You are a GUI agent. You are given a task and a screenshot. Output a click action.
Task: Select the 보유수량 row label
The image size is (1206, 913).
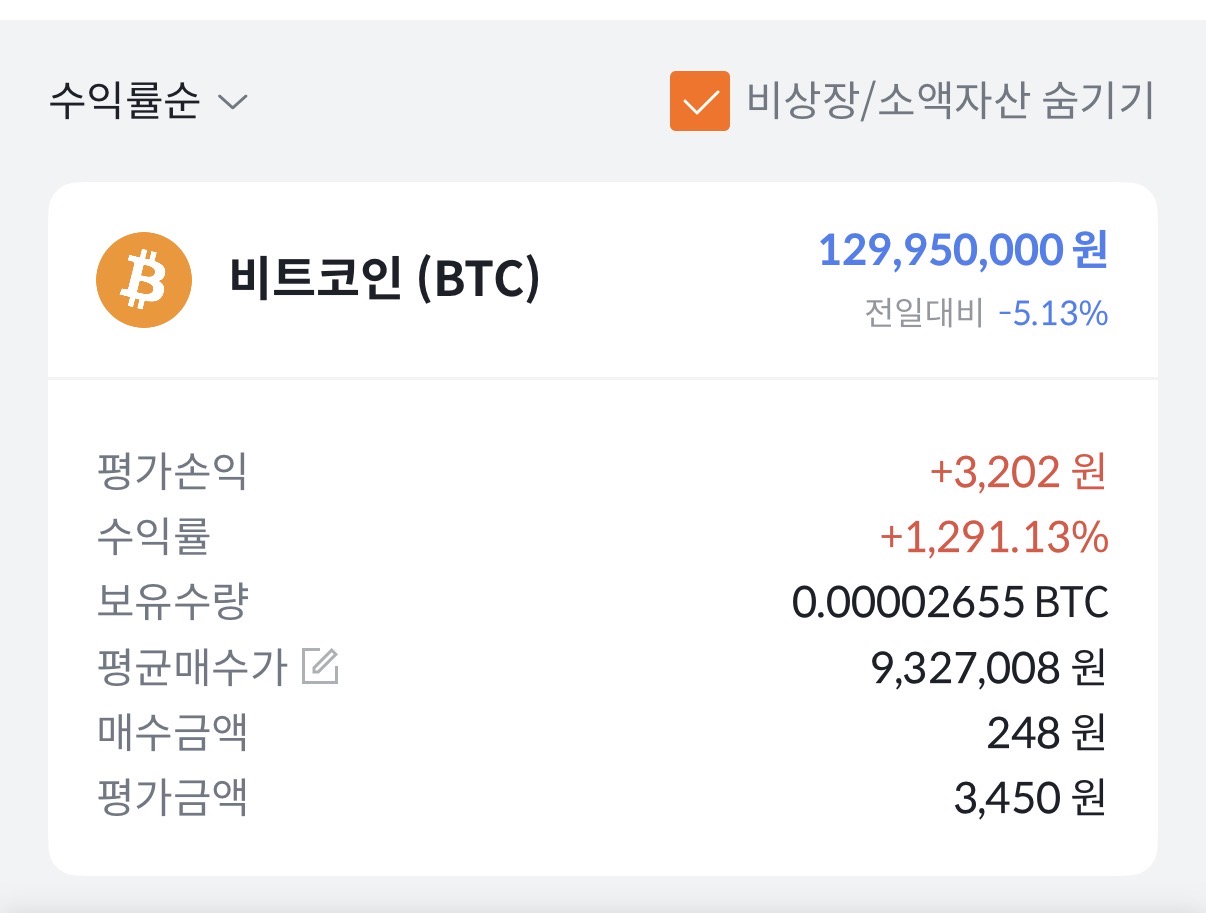pyautogui.click(x=172, y=602)
